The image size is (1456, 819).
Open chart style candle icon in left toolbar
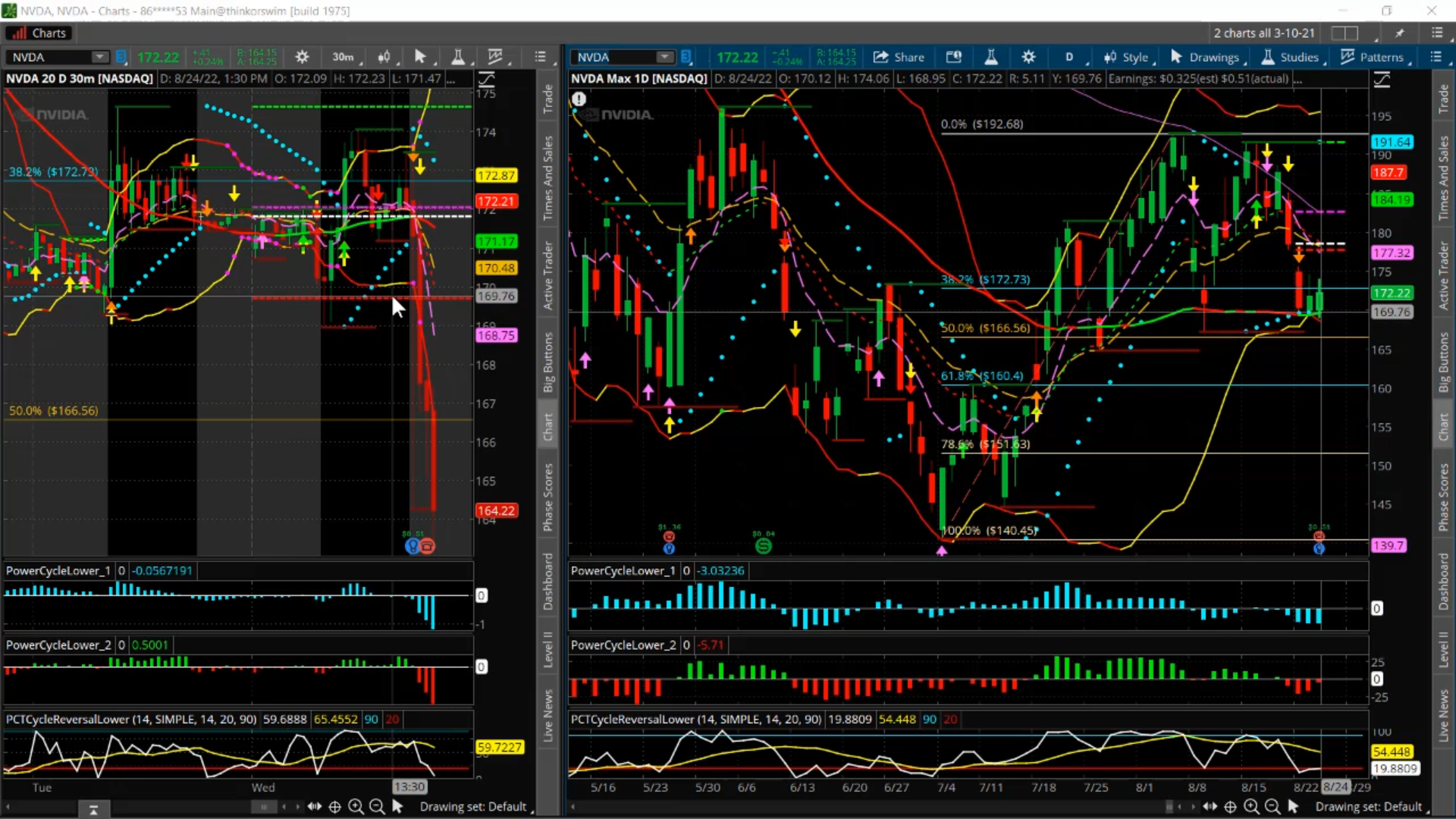click(x=384, y=57)
